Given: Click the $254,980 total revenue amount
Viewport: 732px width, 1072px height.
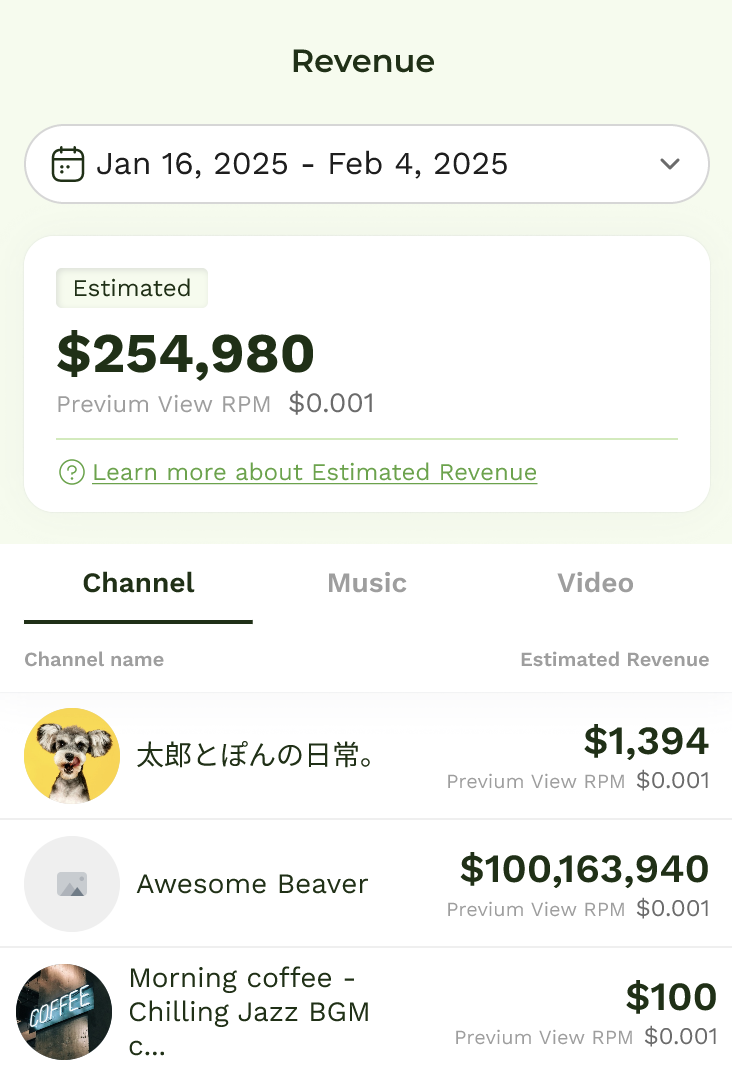Looking at the screenshot, I should pos(186,353).
